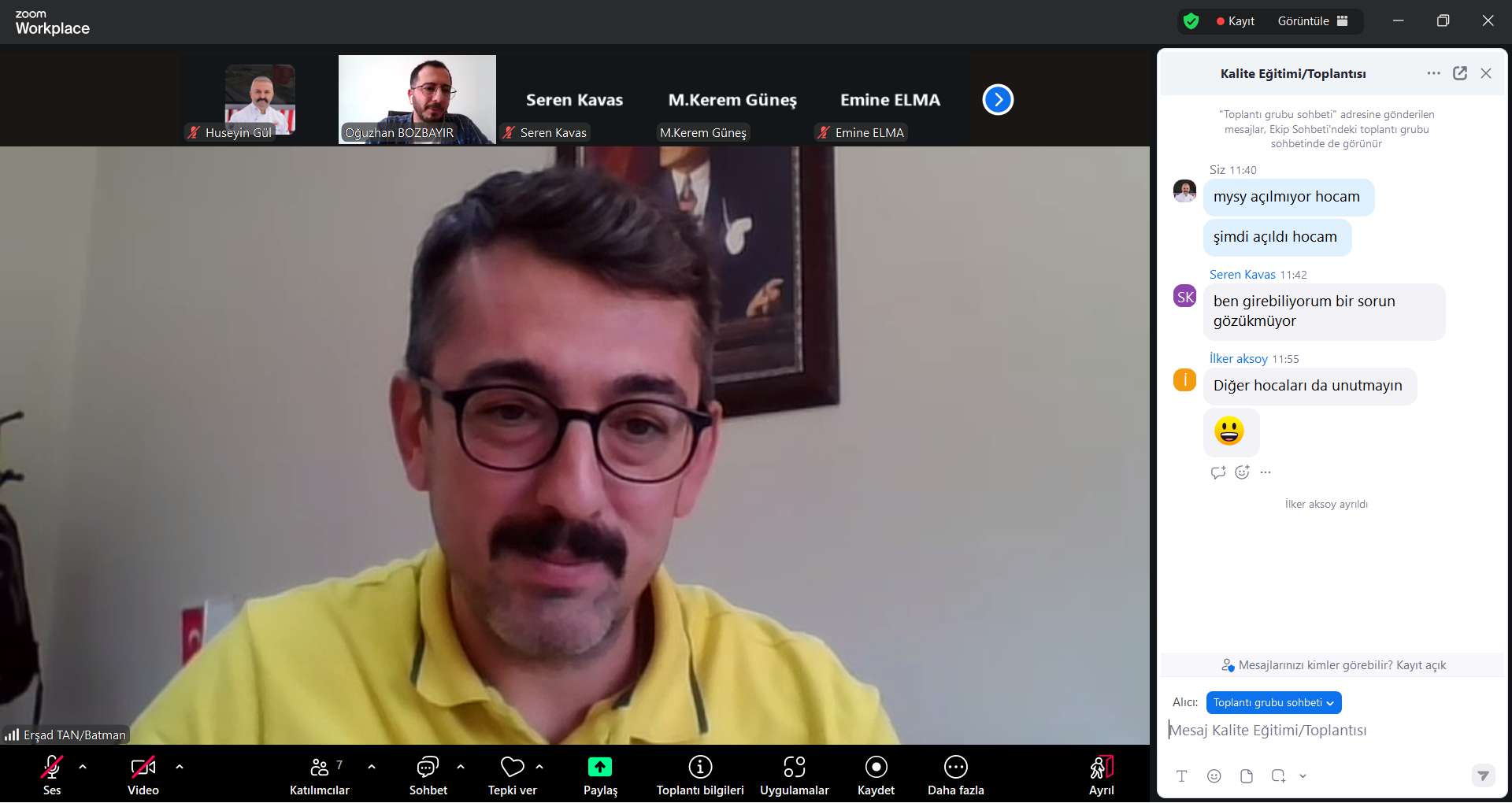
Task: Expand video options arrow next to Video
Action: click(180, 766)
